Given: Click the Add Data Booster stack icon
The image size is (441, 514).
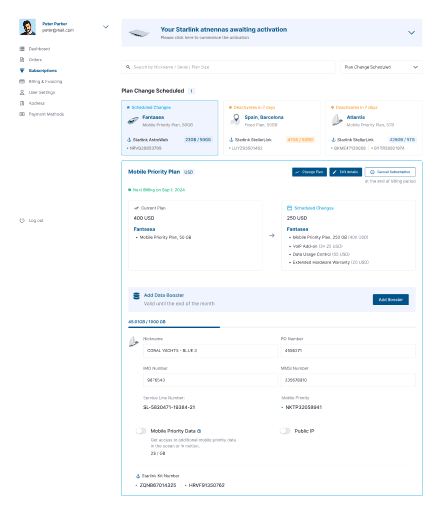Looking at the screenshot, I should pos(136,296).
